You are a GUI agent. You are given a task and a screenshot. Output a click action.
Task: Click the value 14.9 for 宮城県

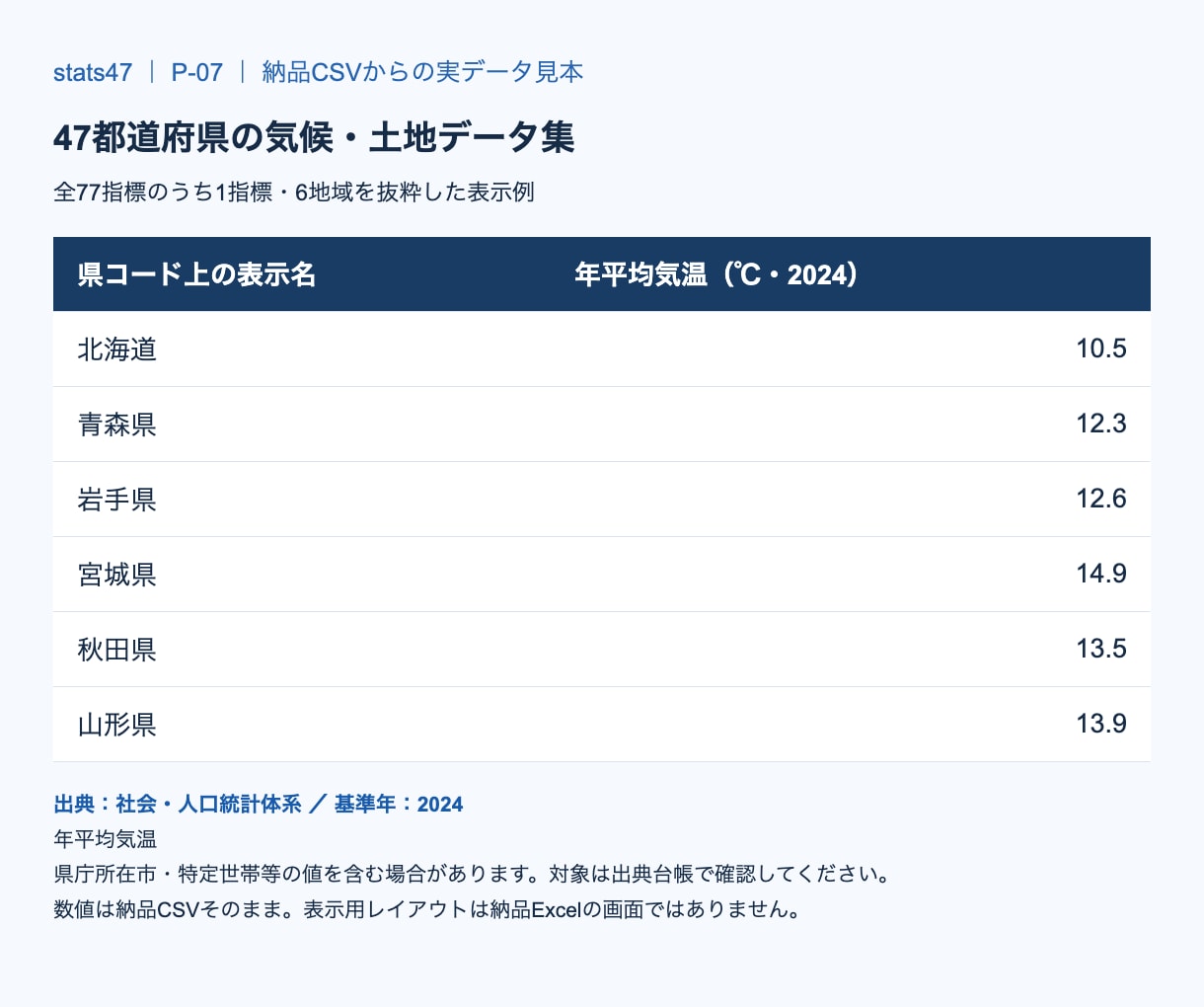tap(1101, 574)
